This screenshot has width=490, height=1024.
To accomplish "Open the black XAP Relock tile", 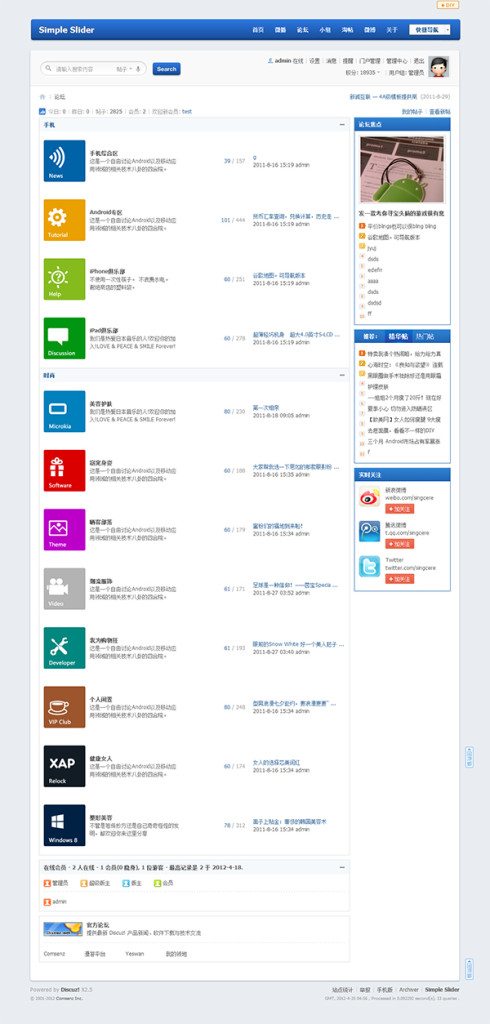I will coord(64,766).
